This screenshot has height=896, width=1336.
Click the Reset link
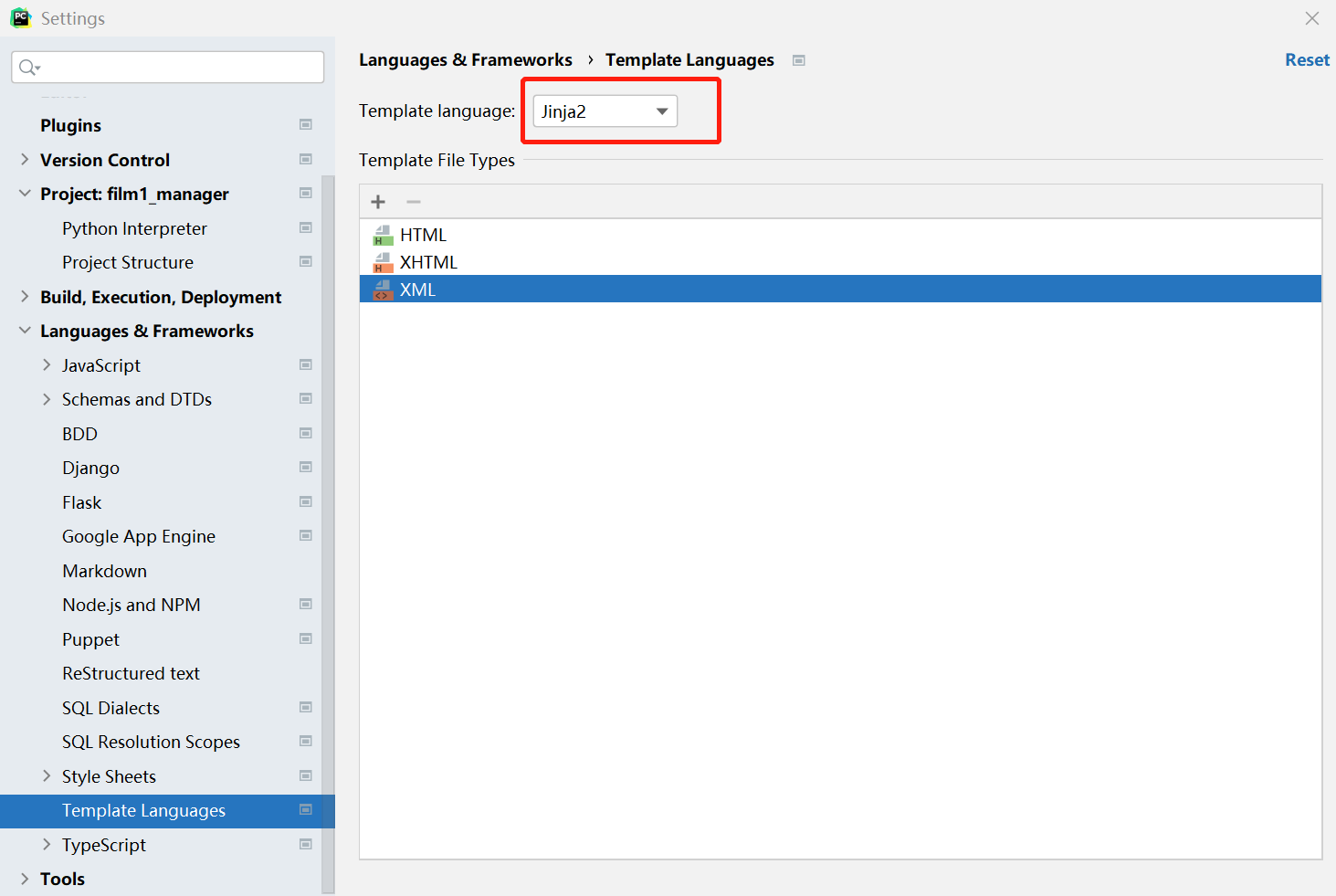pos(1307,59)
